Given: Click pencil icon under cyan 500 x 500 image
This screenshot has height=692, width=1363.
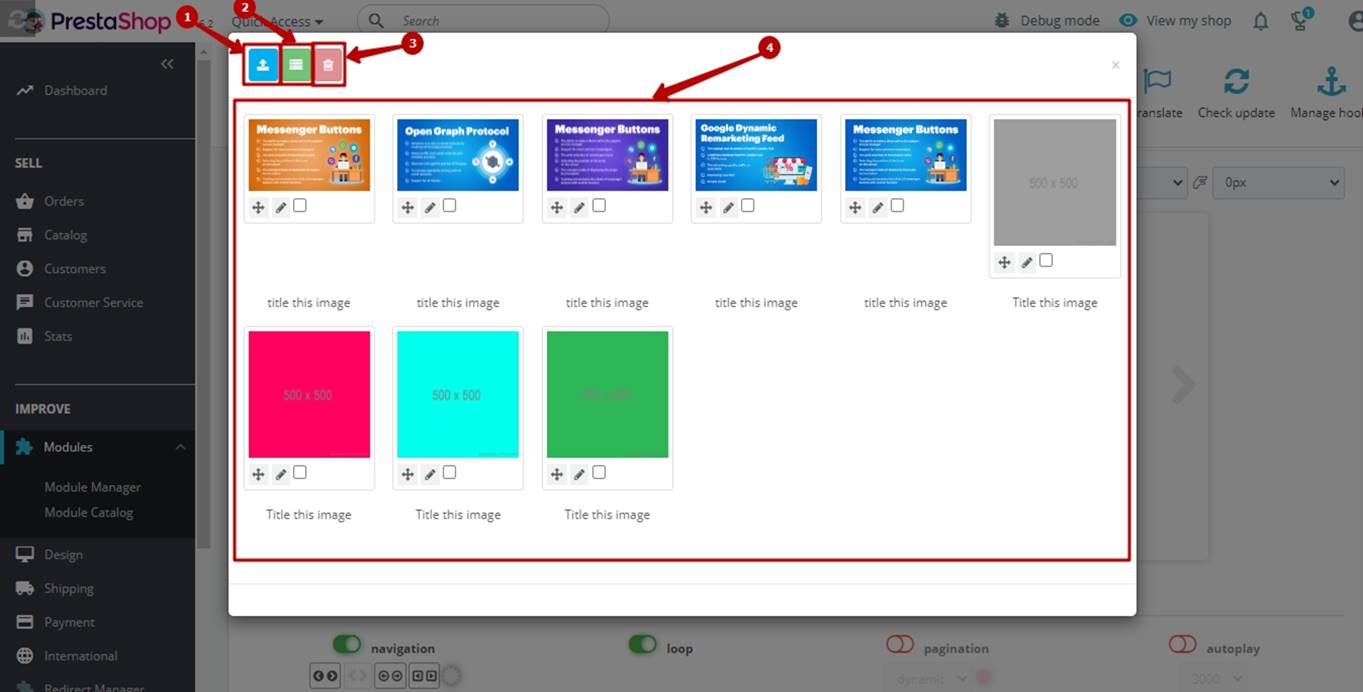Looking at the screenshot, I should [430, 474].
